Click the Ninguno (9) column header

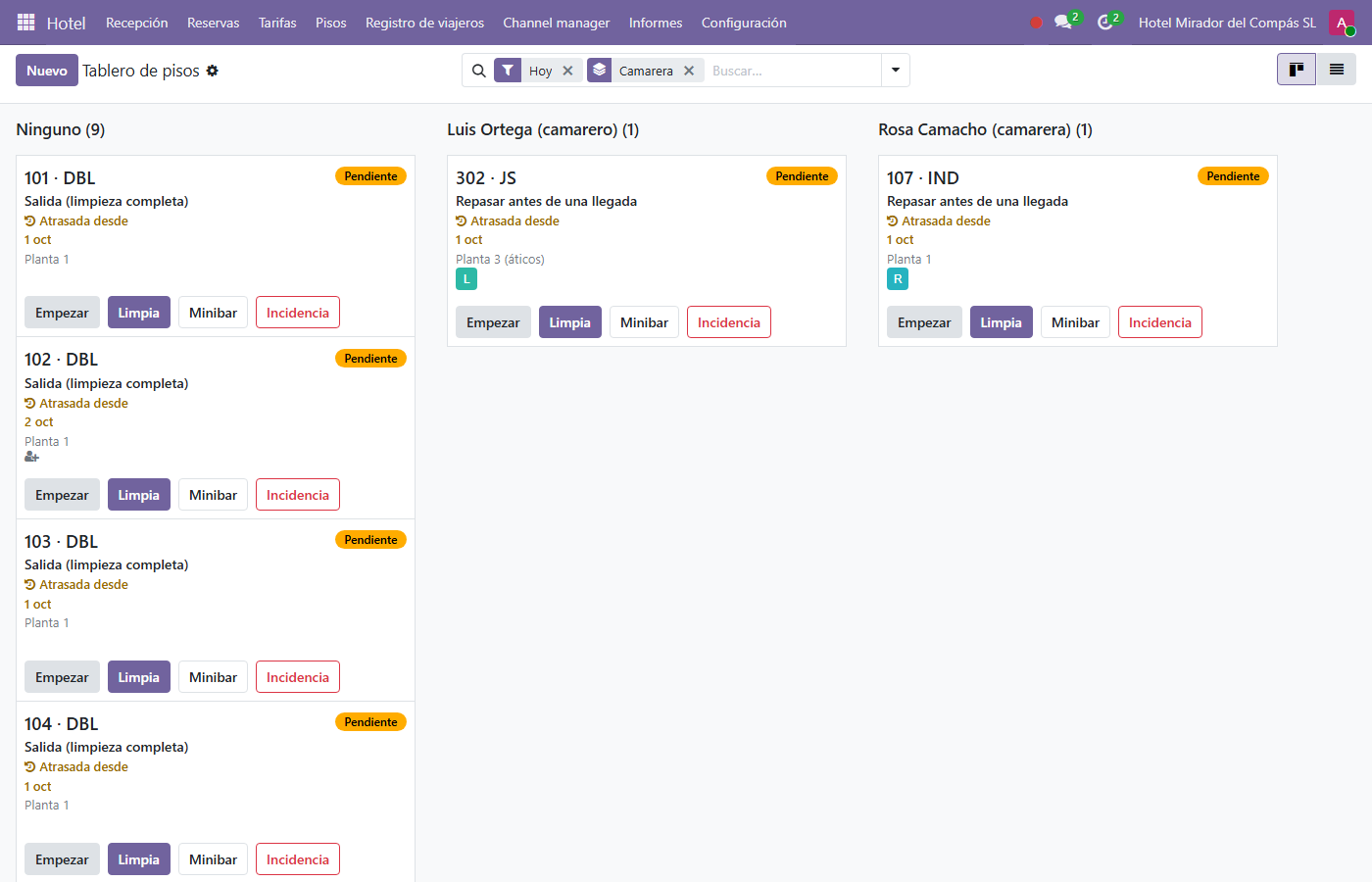[x=61, y=129]
